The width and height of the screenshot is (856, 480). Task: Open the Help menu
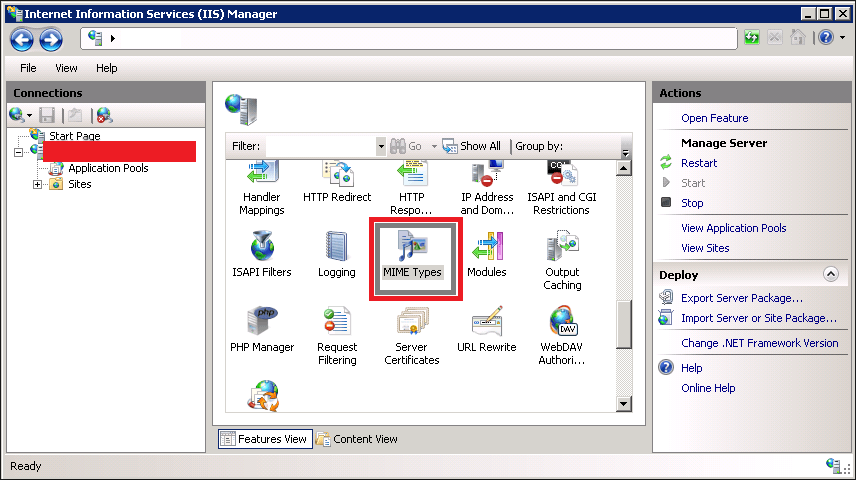pyautogui.click(x=106, y=68)
